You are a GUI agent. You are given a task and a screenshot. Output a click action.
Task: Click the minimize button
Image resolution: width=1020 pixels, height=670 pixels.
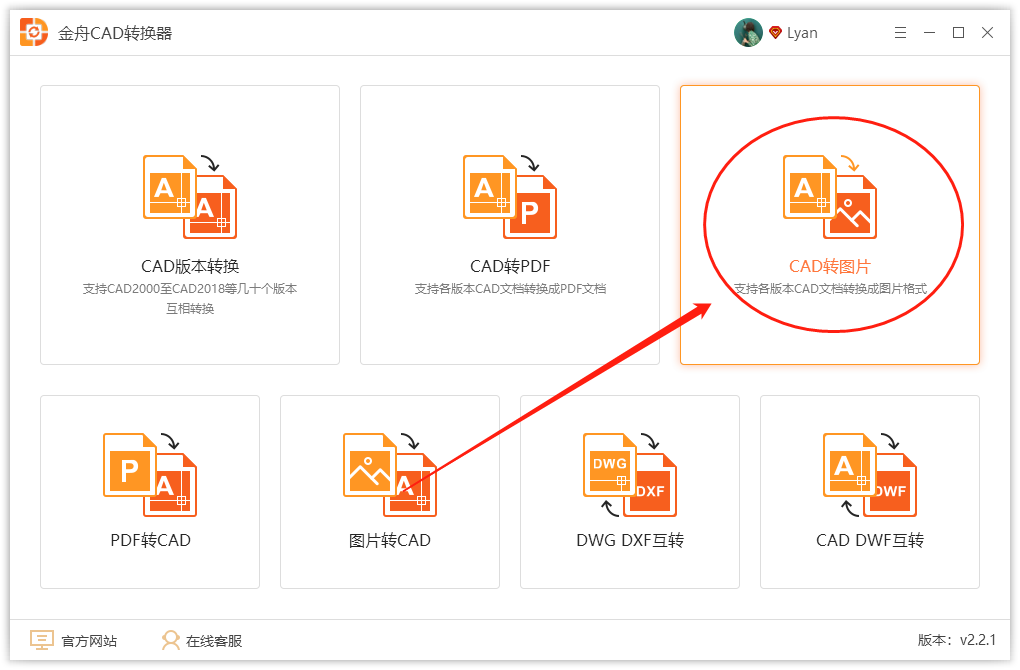pyautogui.click(x=930, y=31)
